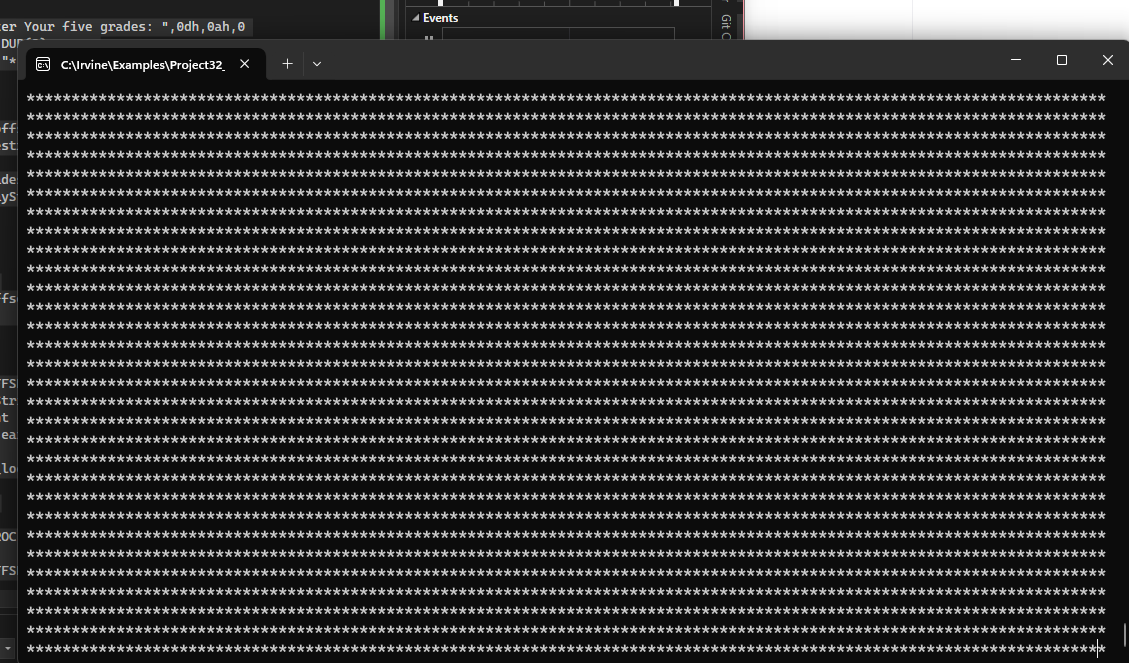
Task: Open a new terminal tab with the plus button
Action: (287, 63)
